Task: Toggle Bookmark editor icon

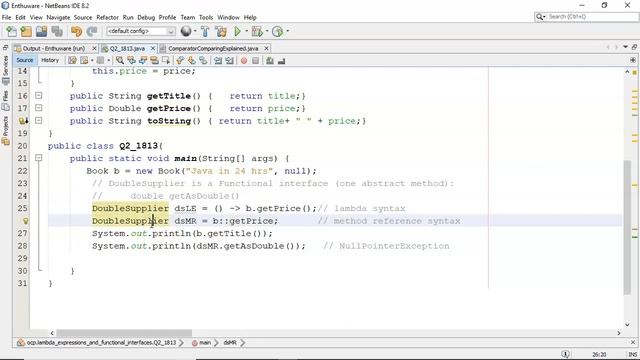Action: (203, 60)
